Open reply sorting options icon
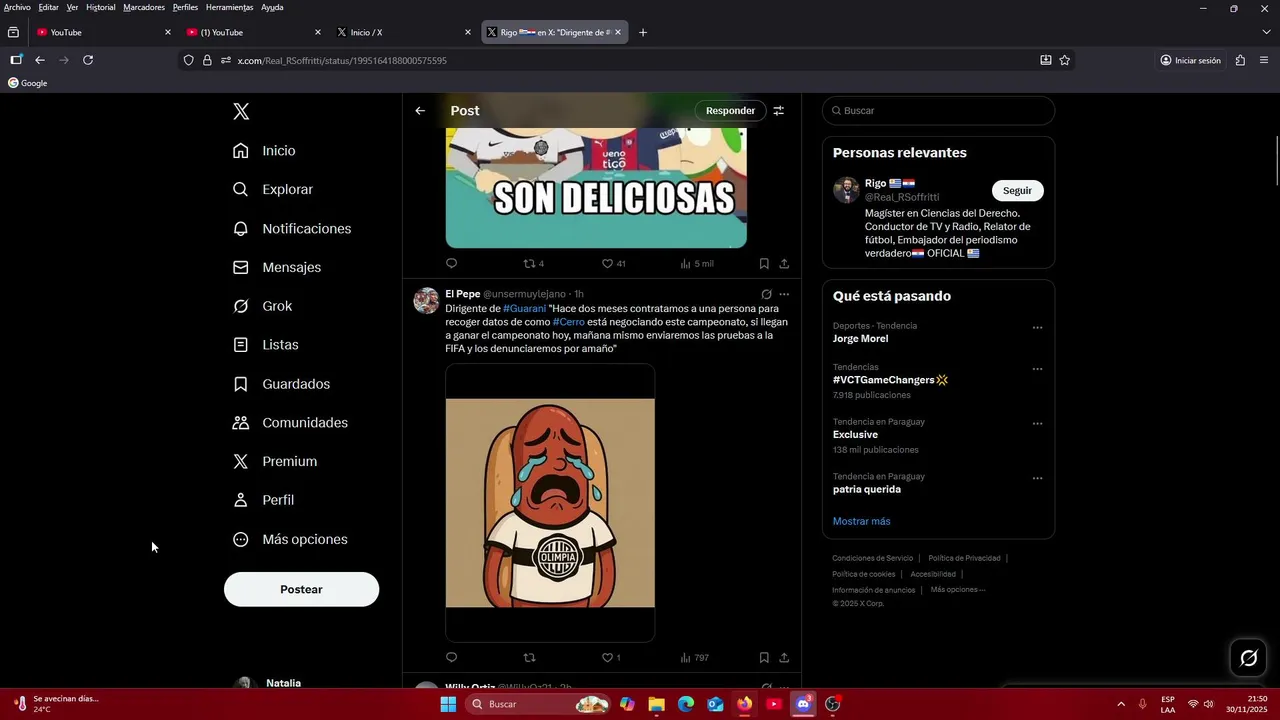The width and height of the screenshot is (1280, 720). point(779,111)
